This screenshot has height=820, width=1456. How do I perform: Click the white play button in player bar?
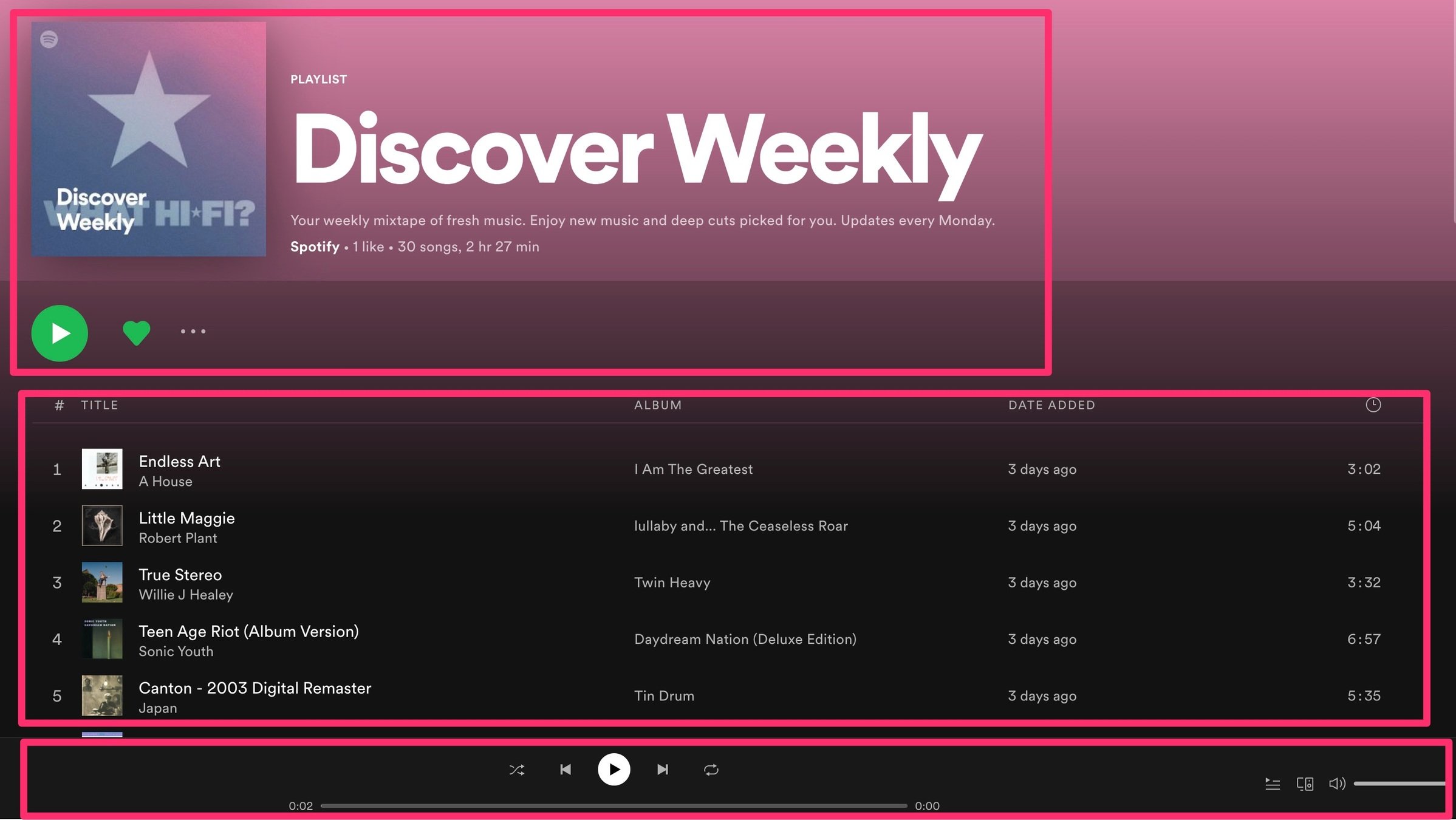pyautogui.click(x=614, y=770)
